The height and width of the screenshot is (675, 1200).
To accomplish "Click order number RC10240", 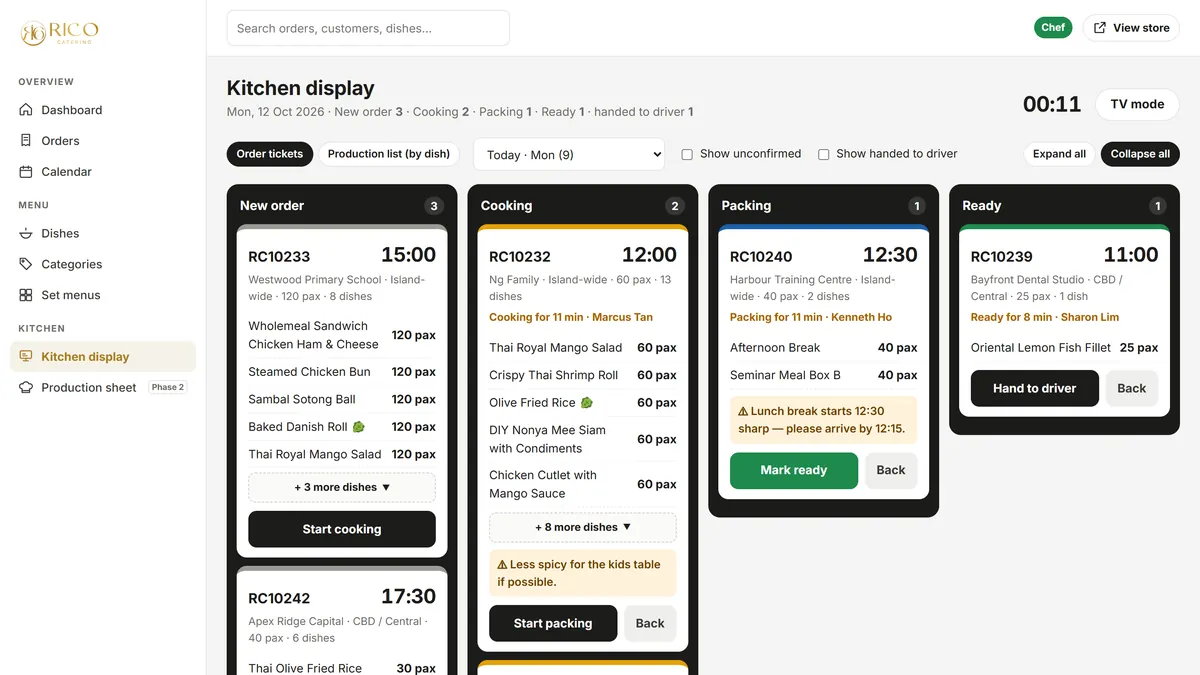I will [x=761, y=257].
